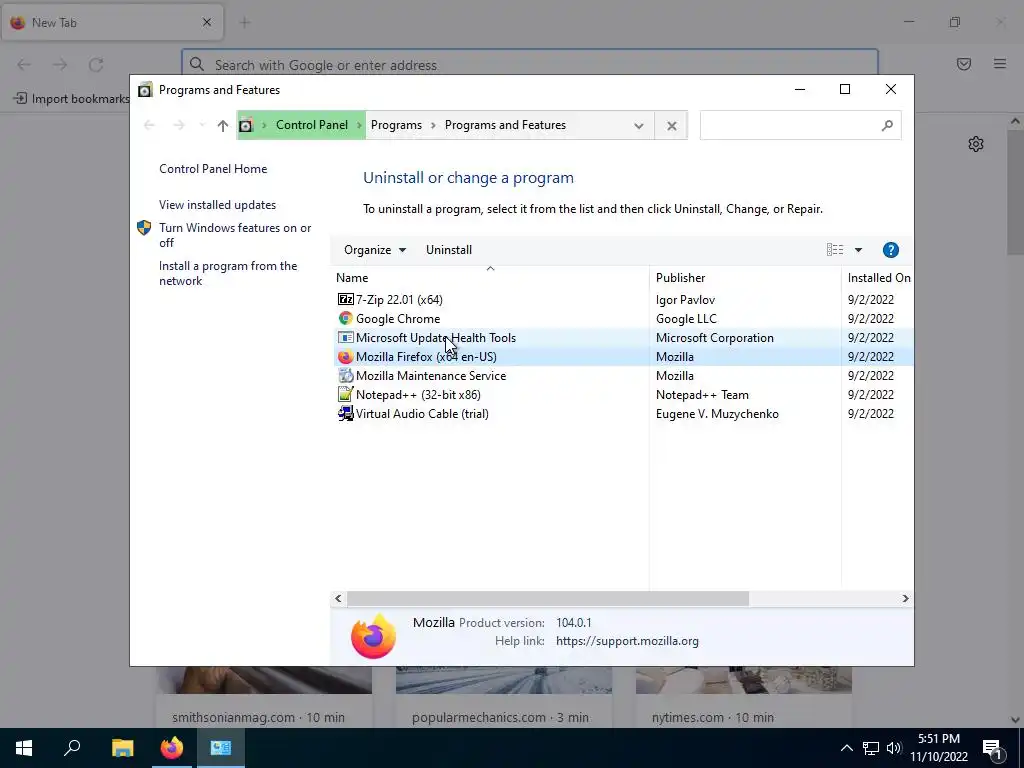
Task: Click product version 104.0.1 value
Action: (573, 622)
